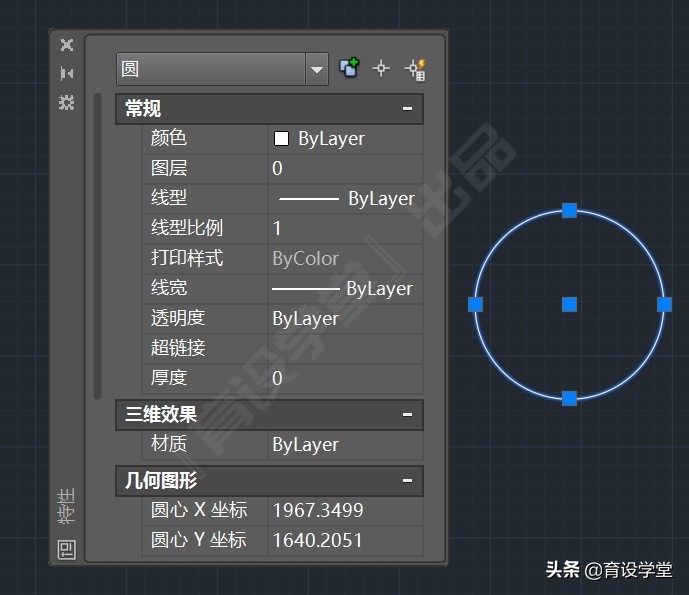Select the 材质 property label

[x=169, y=443]
